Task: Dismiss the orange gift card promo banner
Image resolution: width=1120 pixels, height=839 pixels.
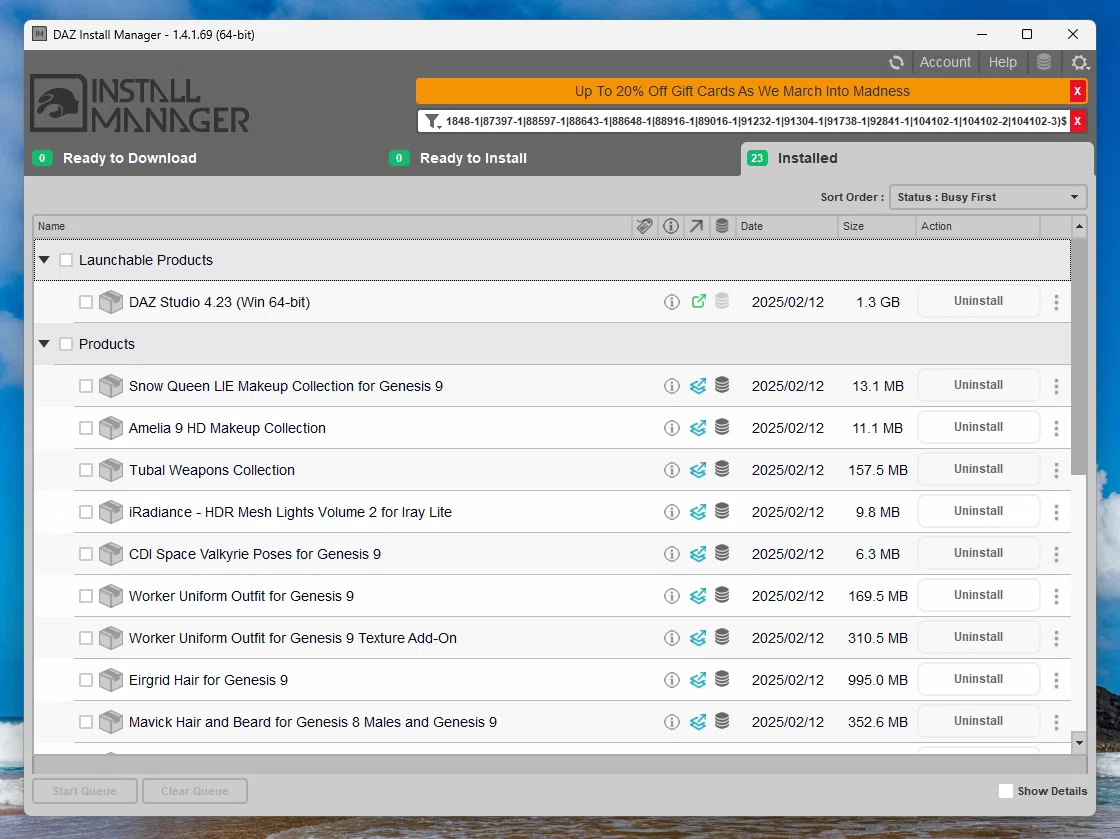Action: point(1077,91)
